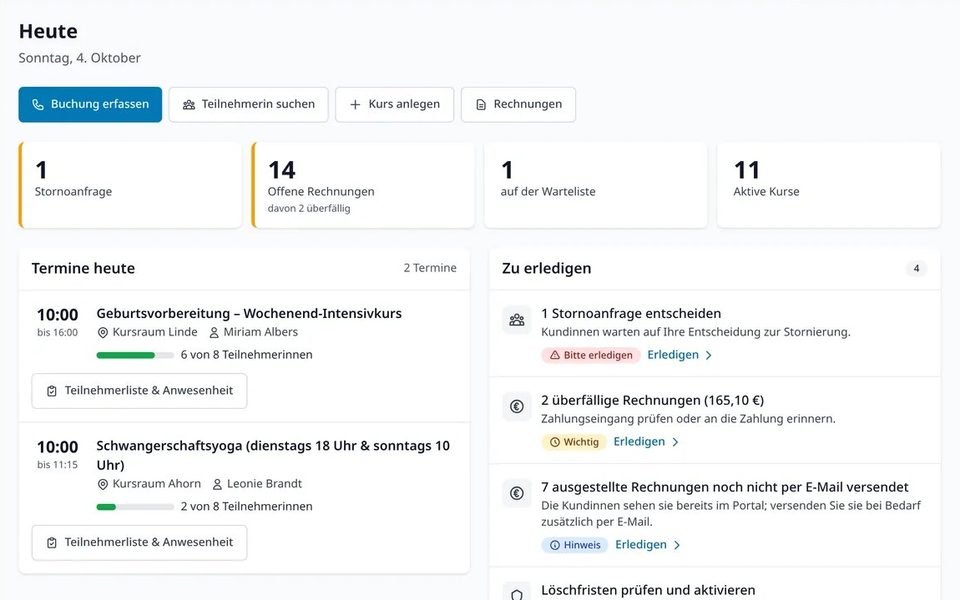
Task: Click Erledigen link for unversendete Rechnungen
Action: click(x=641, y=545)
